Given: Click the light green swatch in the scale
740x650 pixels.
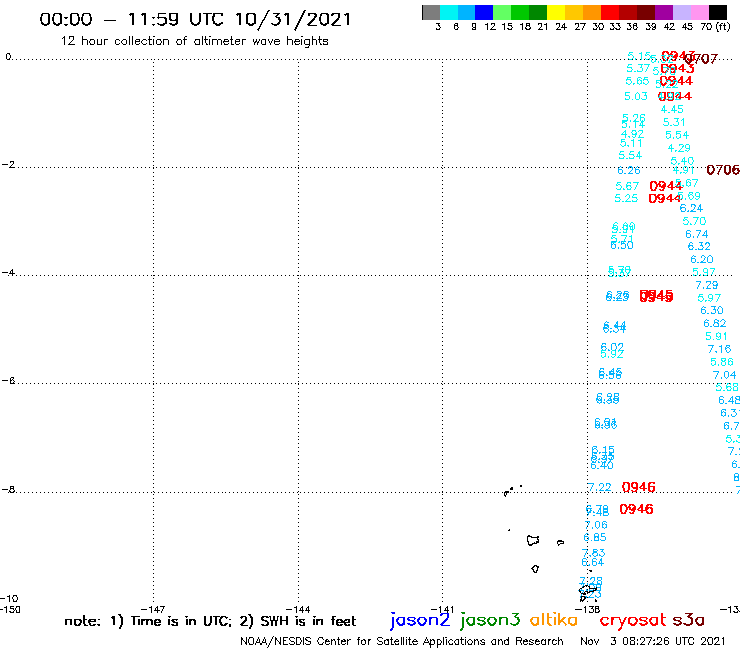Looking at the screenshot, I should pos(502,12).
